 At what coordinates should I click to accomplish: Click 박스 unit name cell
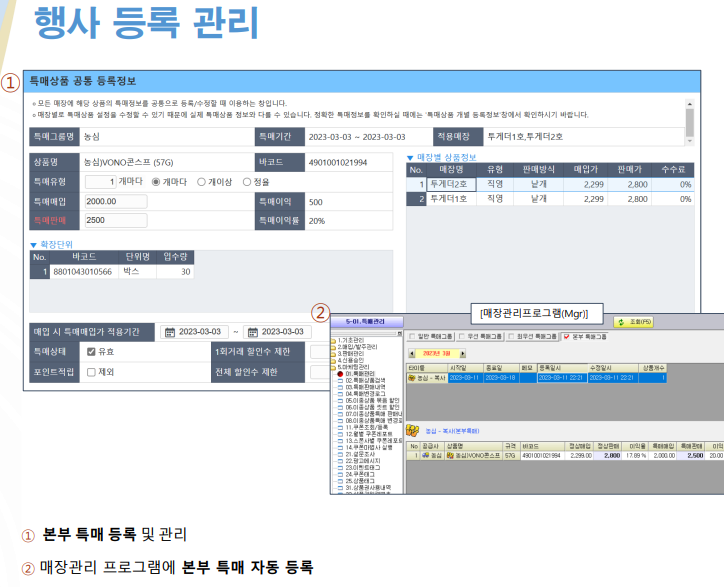[138, 272]
